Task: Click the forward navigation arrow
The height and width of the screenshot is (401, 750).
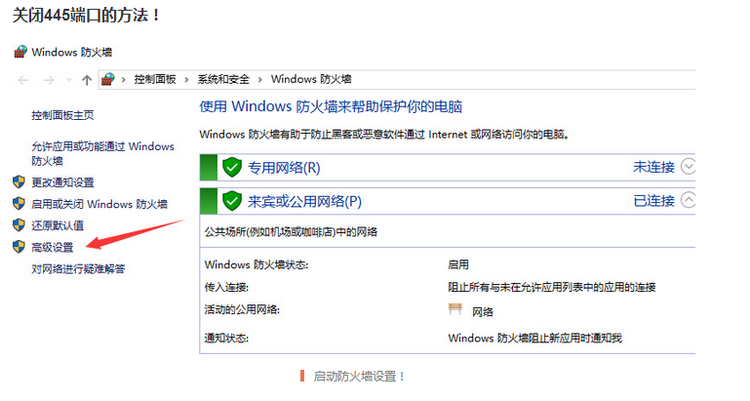Action: pos(46,79)
